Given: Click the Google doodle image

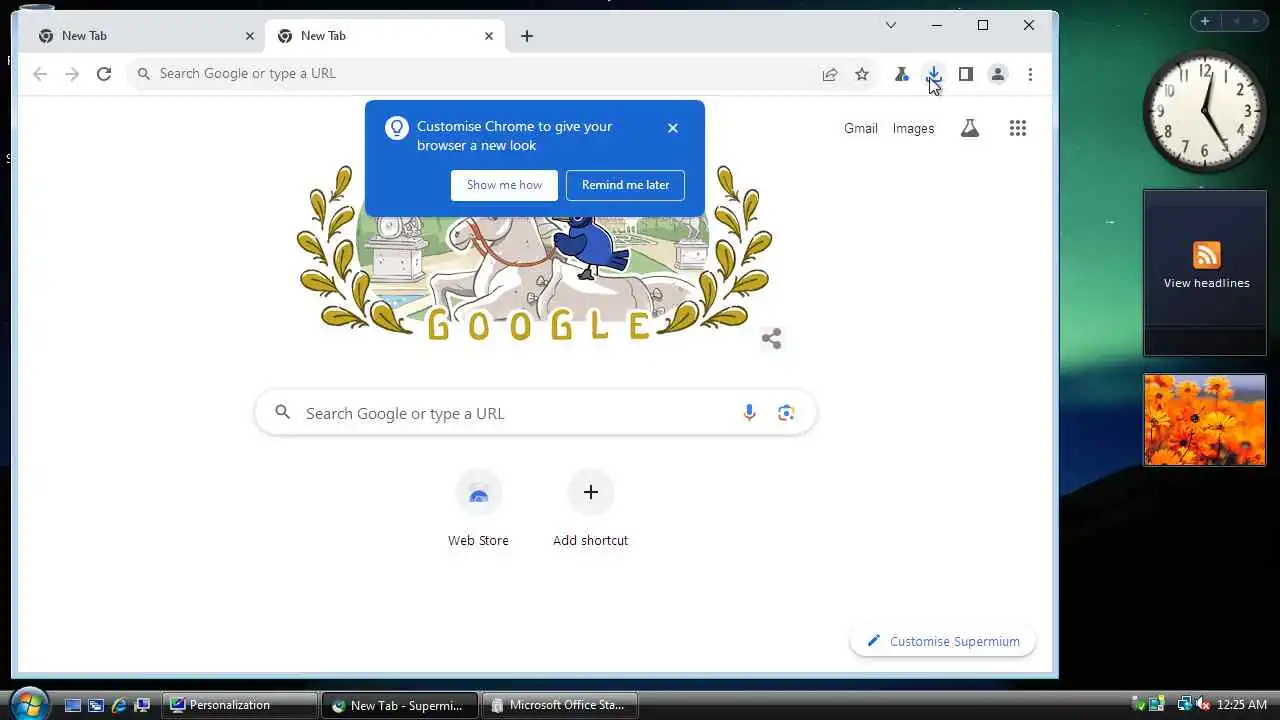Looking at the screenshot, I should [x=535, y=255].
